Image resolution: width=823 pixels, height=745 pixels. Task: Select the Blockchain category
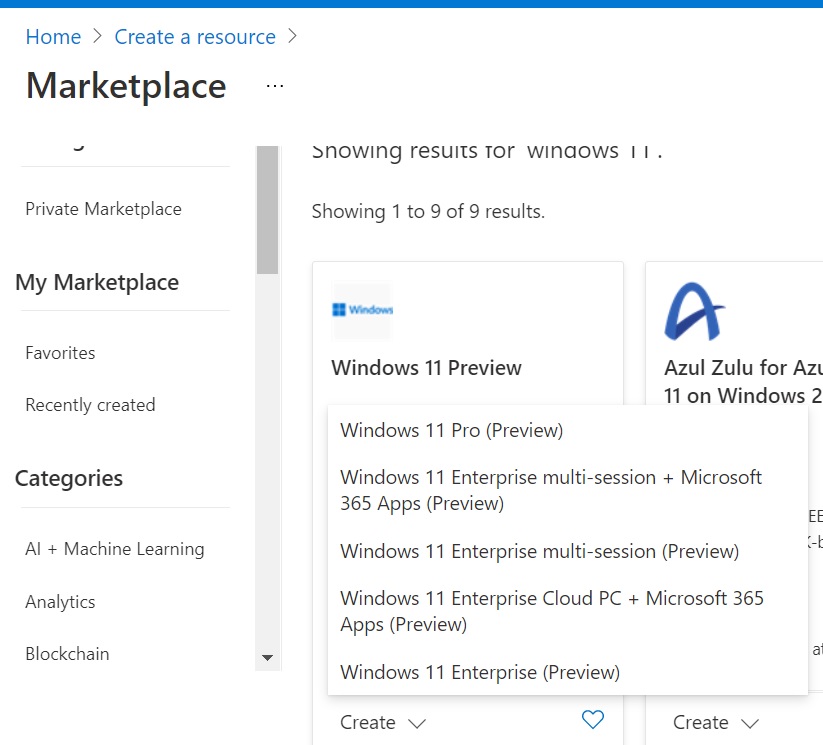(x=67, y=654)
